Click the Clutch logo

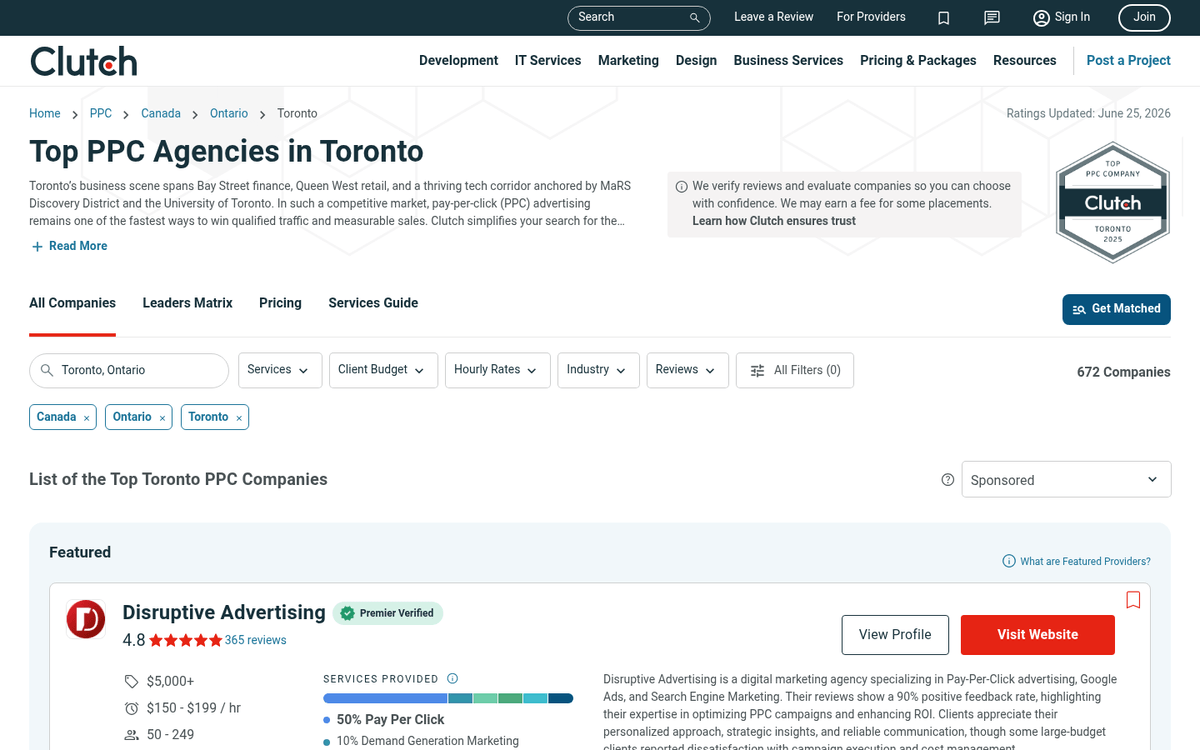(x=84, y=61)
